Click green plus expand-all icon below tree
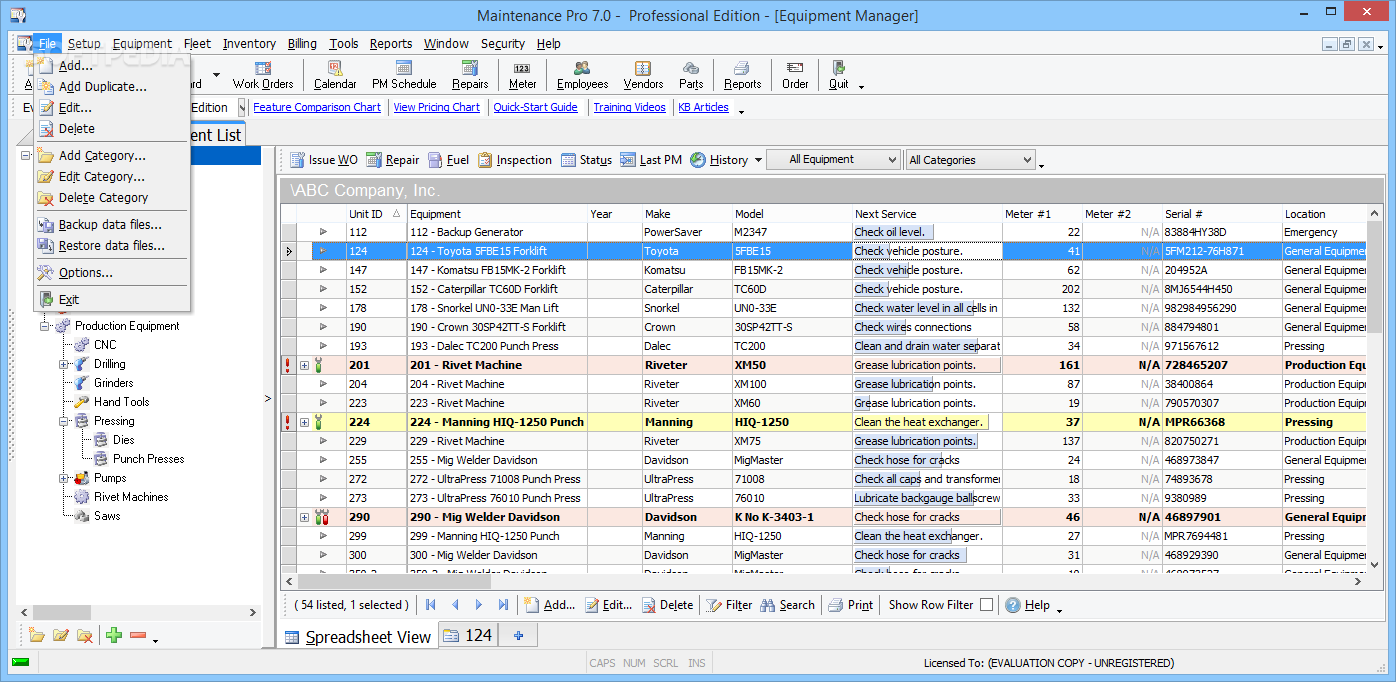The width and height of the screenshot is (1396, 682). click(114, 635)
